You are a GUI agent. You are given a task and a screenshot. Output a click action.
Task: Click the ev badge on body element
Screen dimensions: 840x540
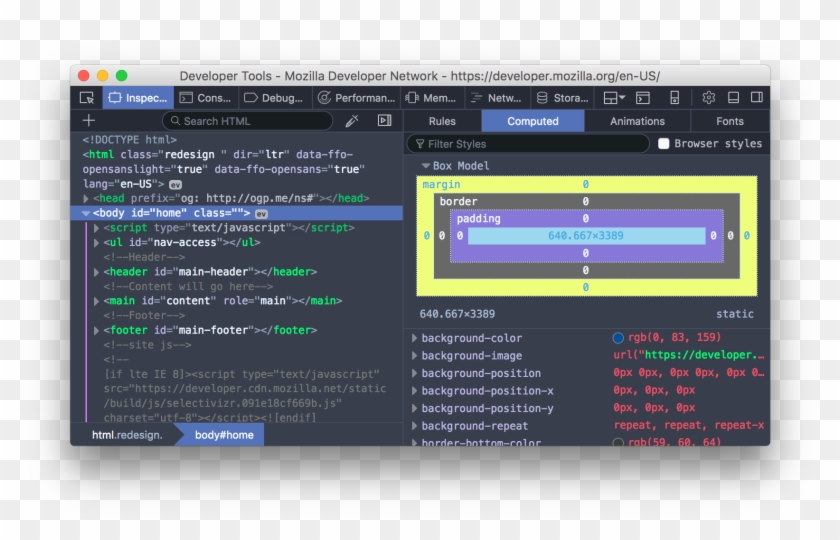pos(261,213)
